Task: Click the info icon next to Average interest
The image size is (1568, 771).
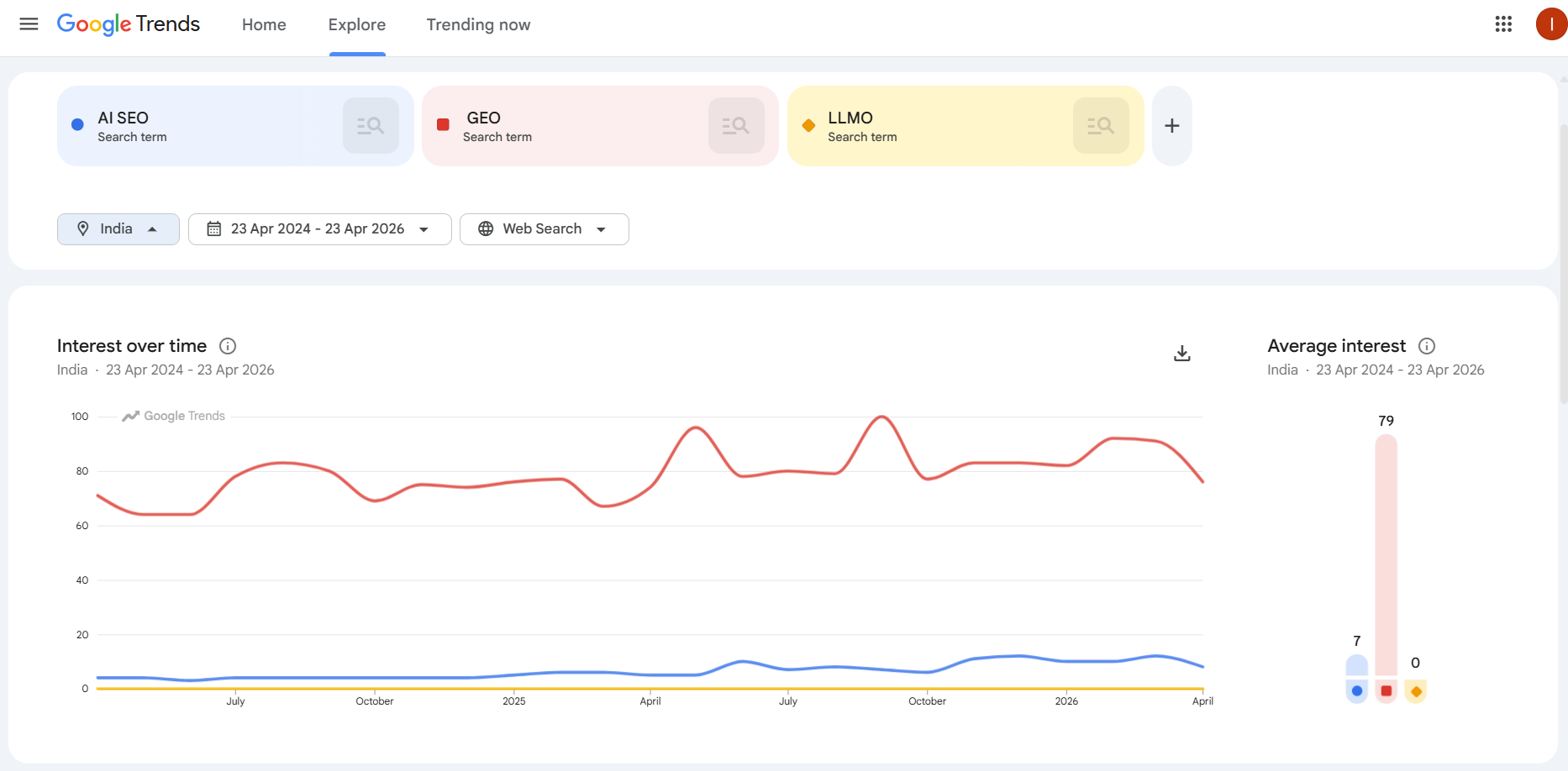Action: tap(1427, 345)
